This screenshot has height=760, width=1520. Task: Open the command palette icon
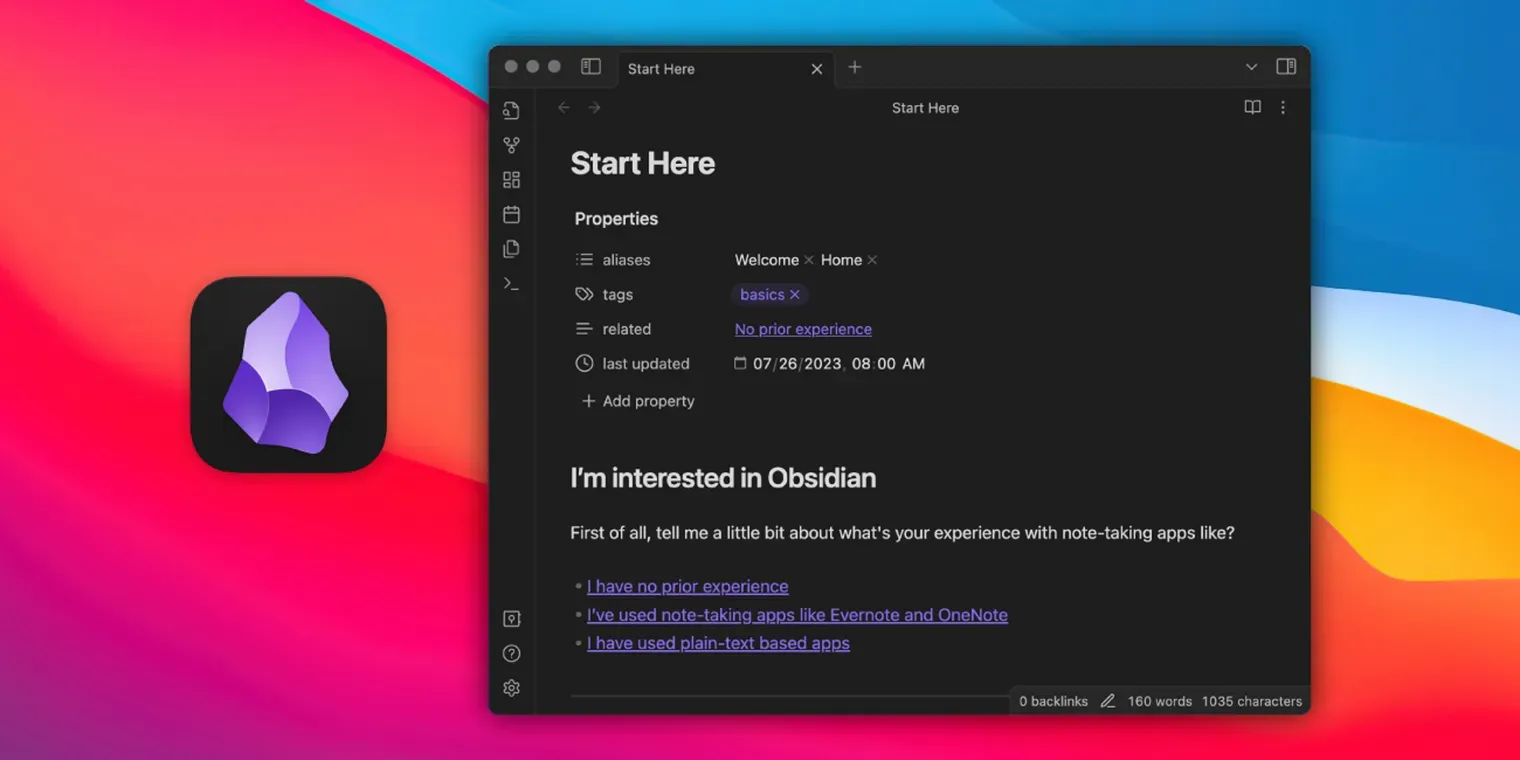(x=511, y=284)
